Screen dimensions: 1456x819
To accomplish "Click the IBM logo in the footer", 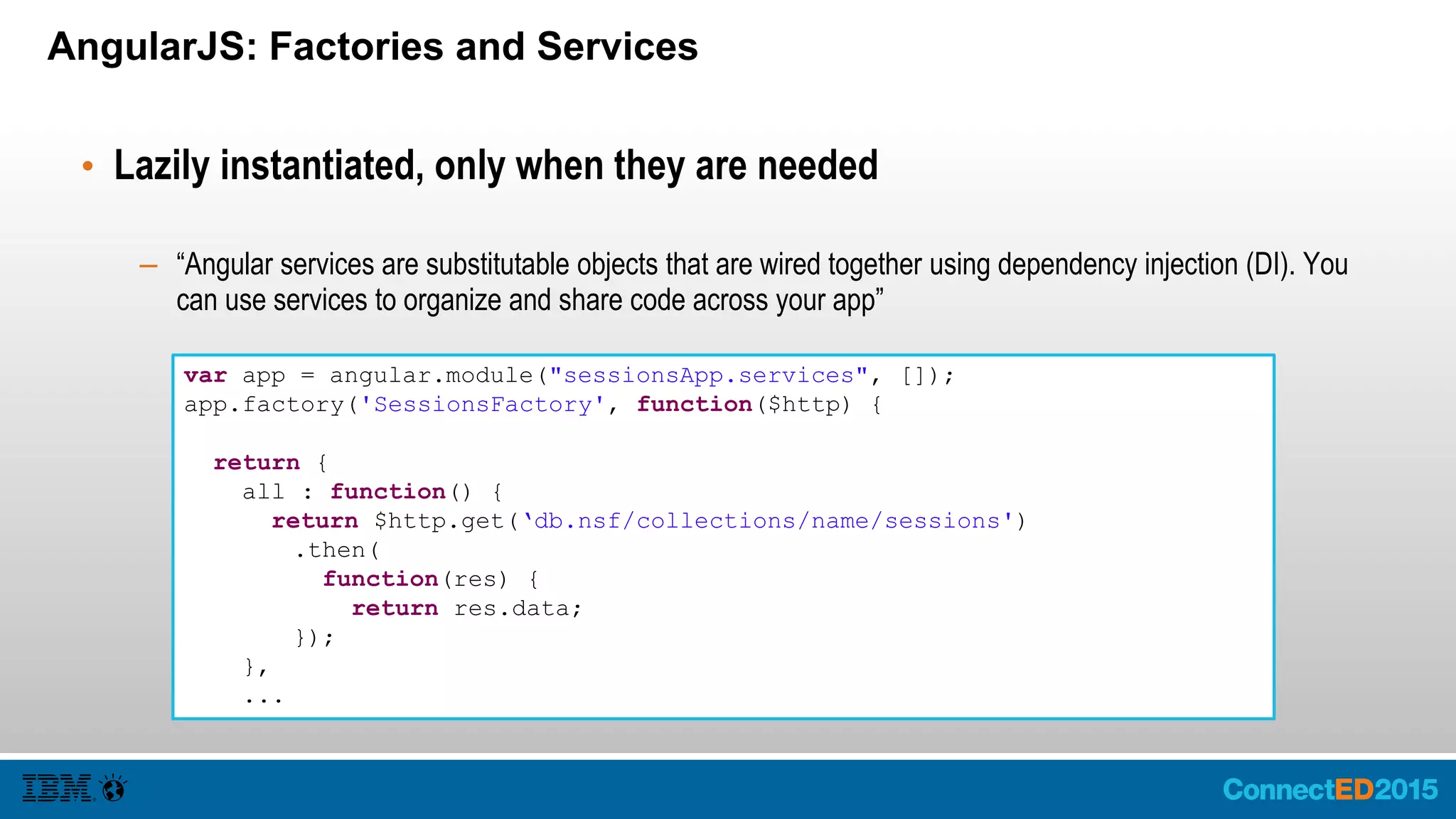I will click(57, 788).
